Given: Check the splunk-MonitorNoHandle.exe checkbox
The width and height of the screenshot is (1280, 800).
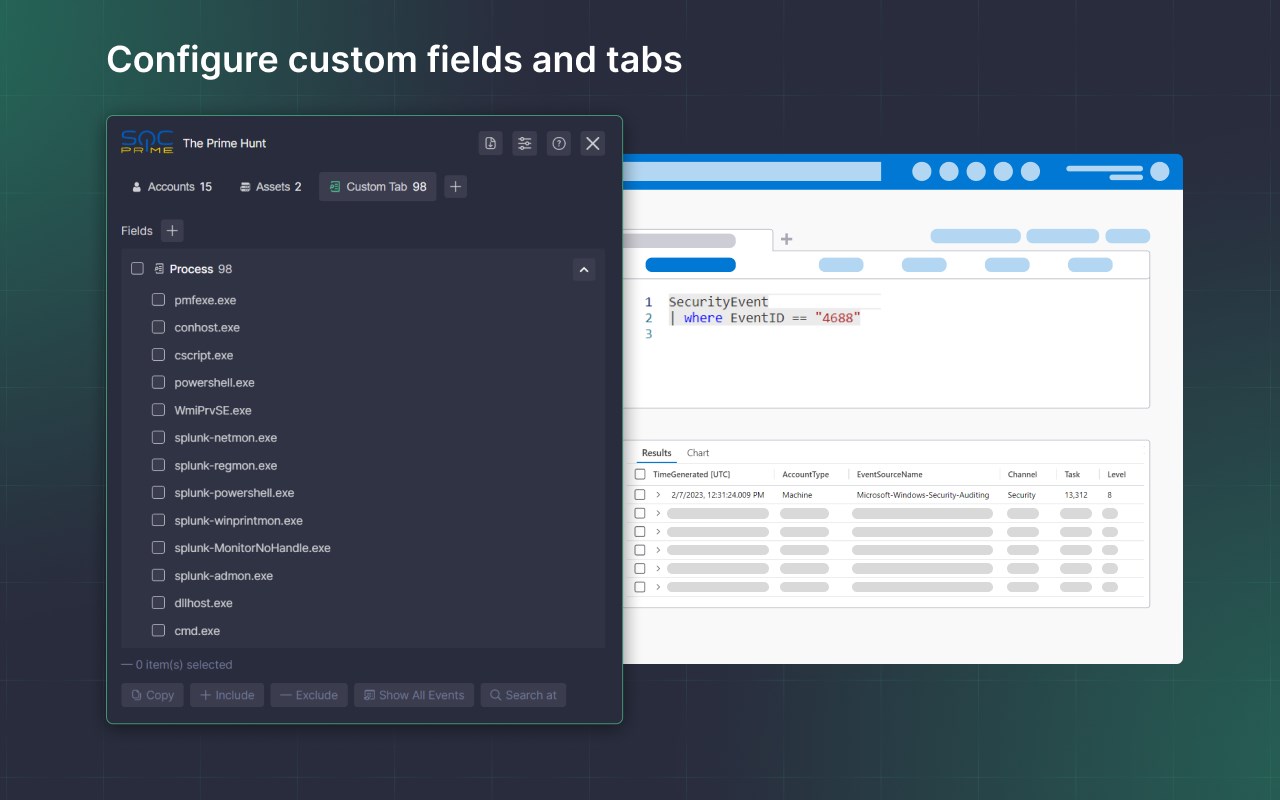Looking at the screenshot, I should tap(158, 547).
